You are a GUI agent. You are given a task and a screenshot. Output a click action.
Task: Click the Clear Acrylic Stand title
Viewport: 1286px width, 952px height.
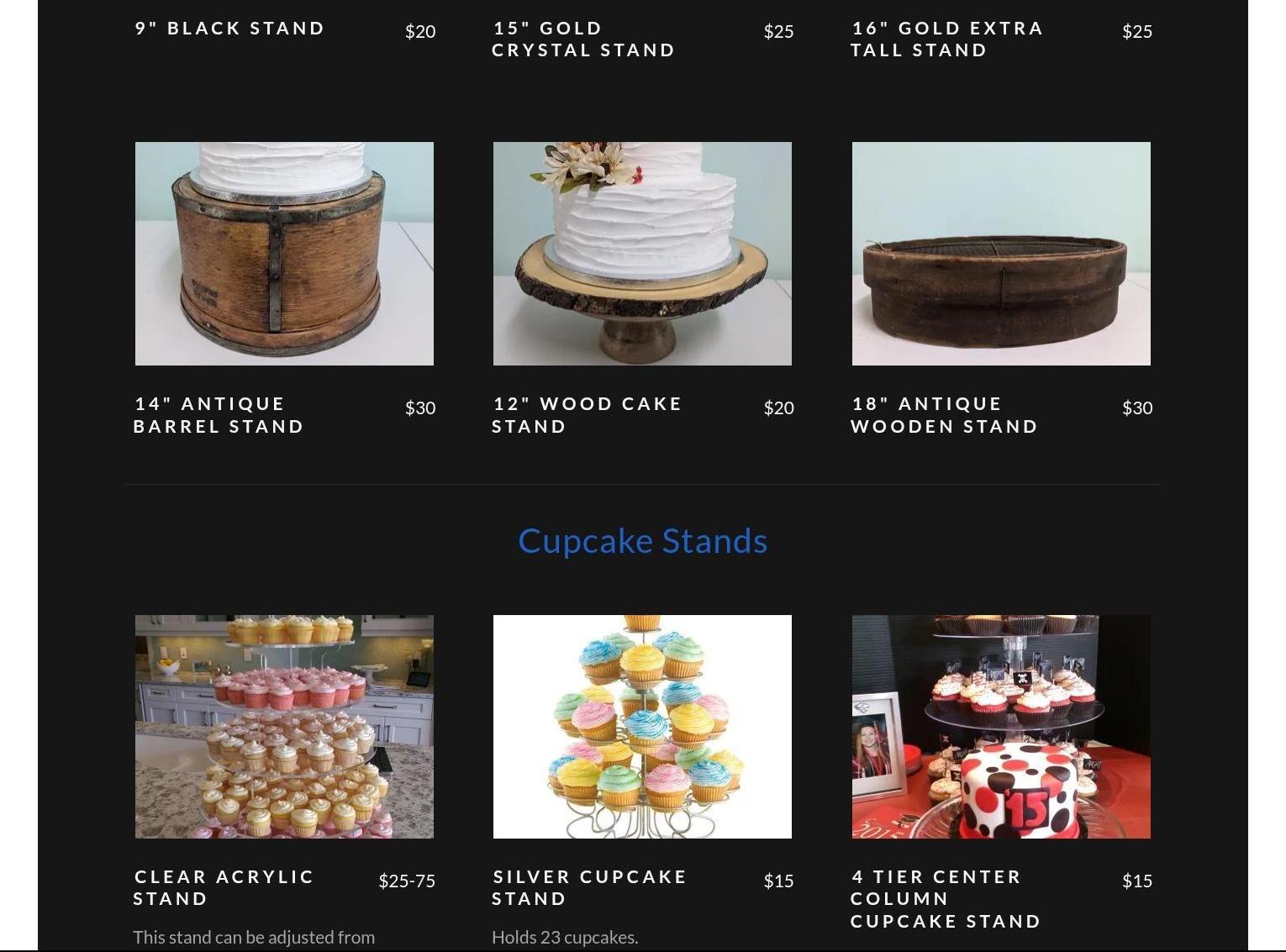point(224,888)
